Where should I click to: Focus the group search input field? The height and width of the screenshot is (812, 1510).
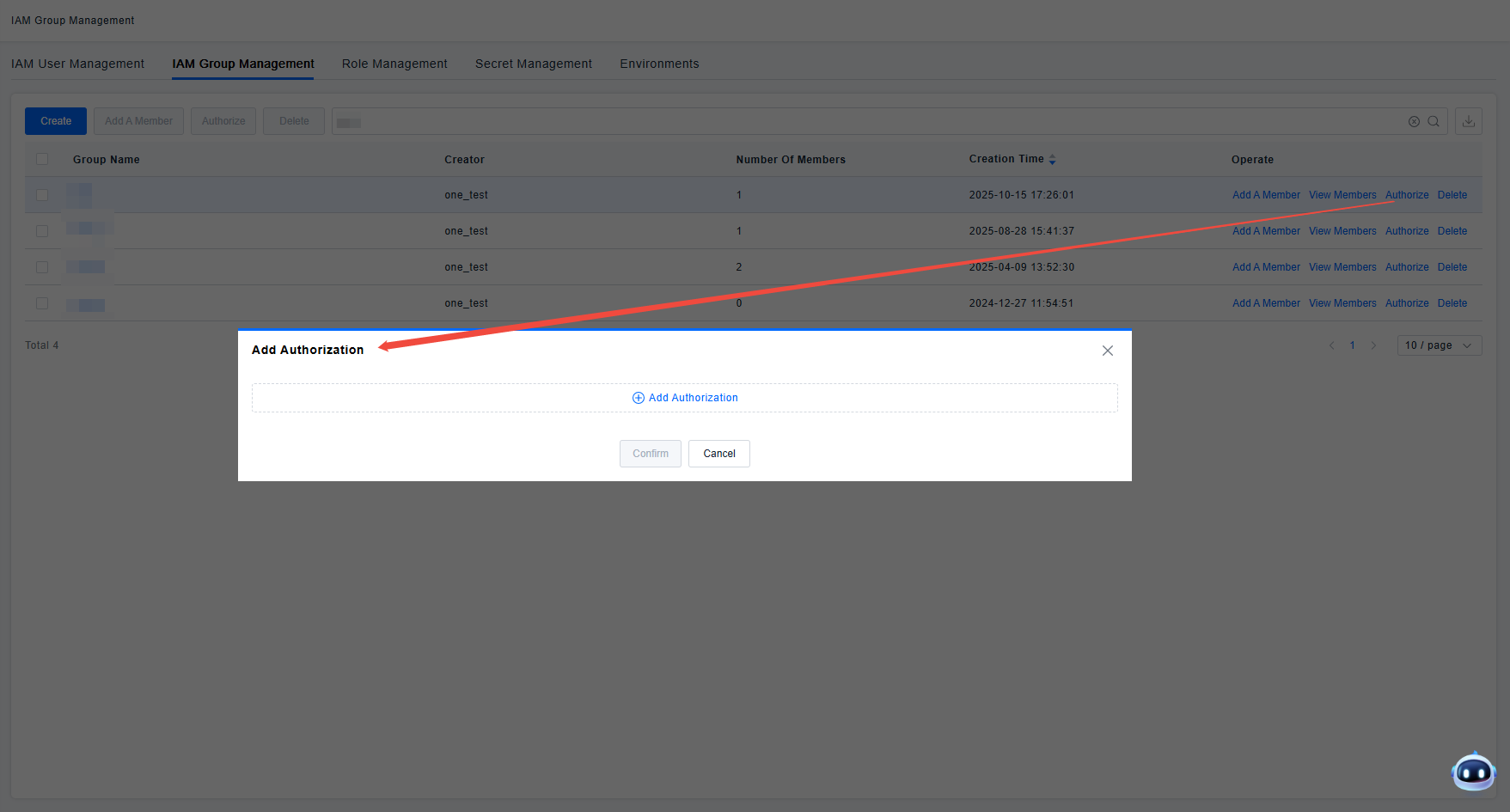point(859,121)
